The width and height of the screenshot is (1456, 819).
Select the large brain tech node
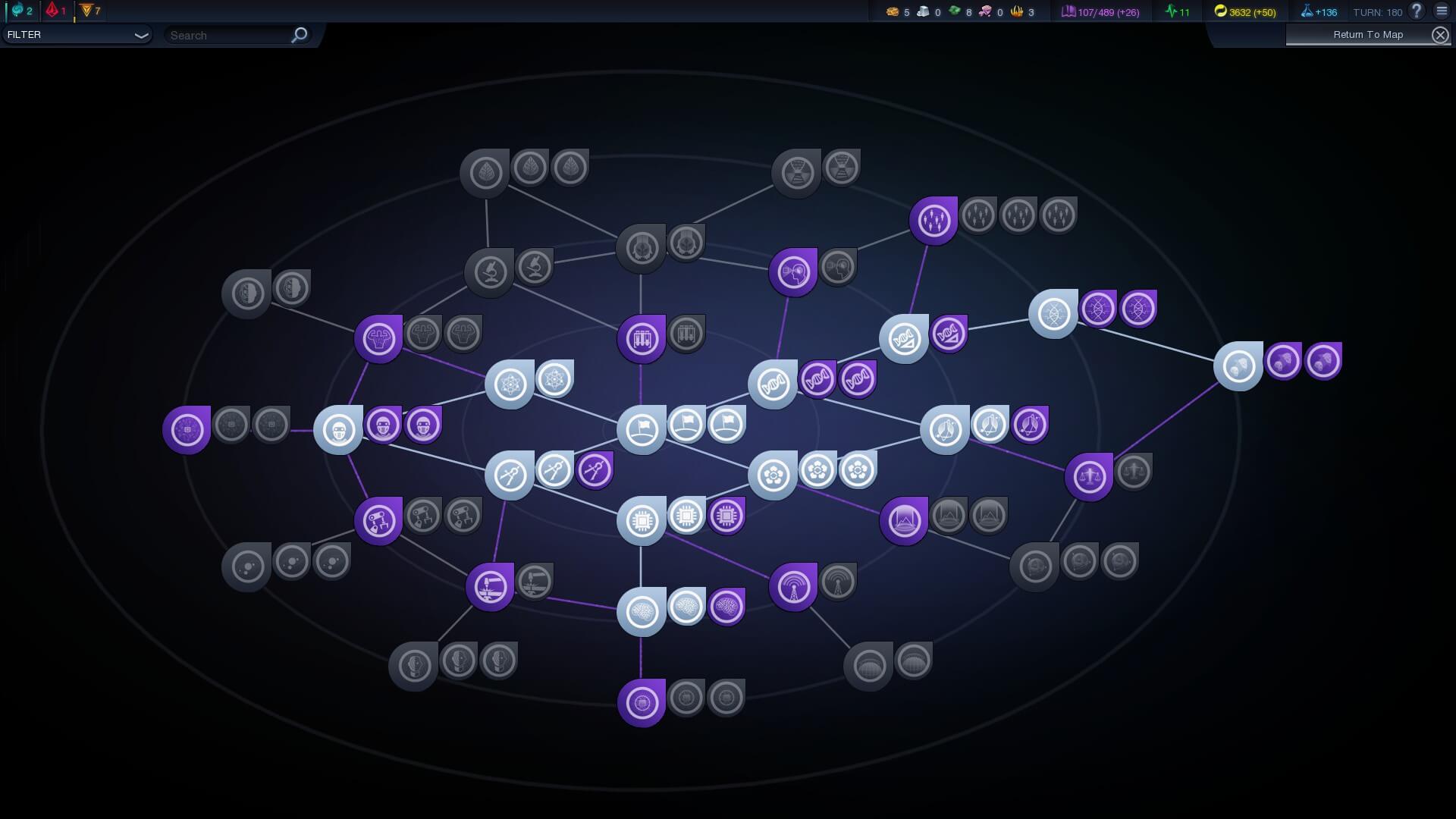click(642, 611)
